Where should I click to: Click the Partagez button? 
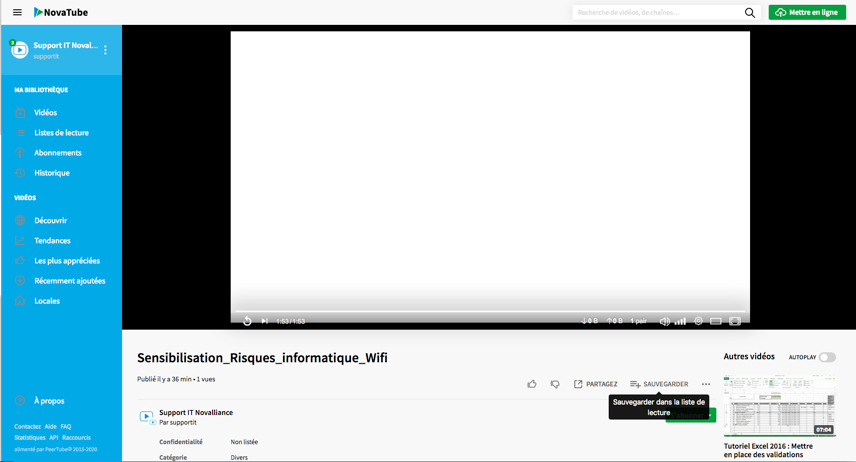(596, 384)
